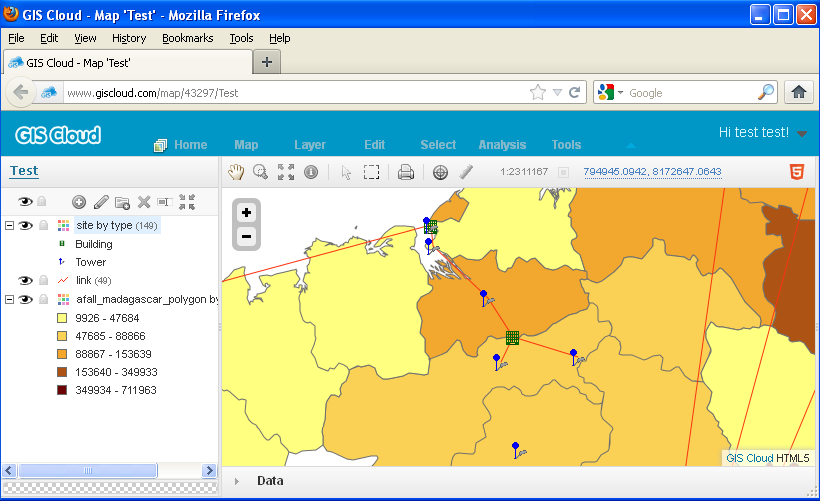Click the full extent arrows icon
The width and height of the screenshot is (820, 501).
coord(286,172)
